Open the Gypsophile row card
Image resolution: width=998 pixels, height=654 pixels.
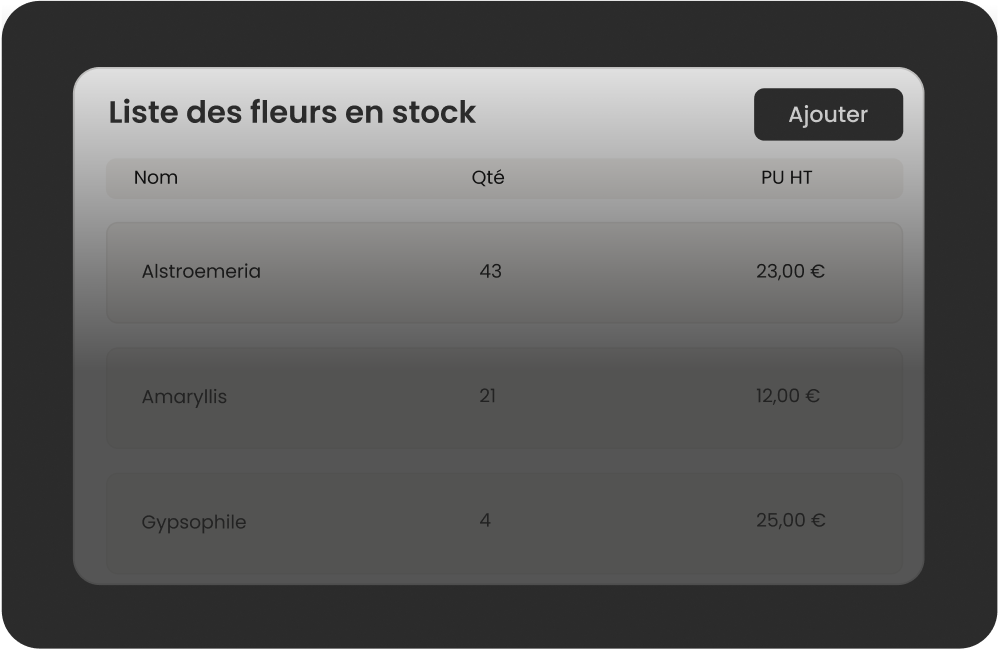tap(504, 523)
